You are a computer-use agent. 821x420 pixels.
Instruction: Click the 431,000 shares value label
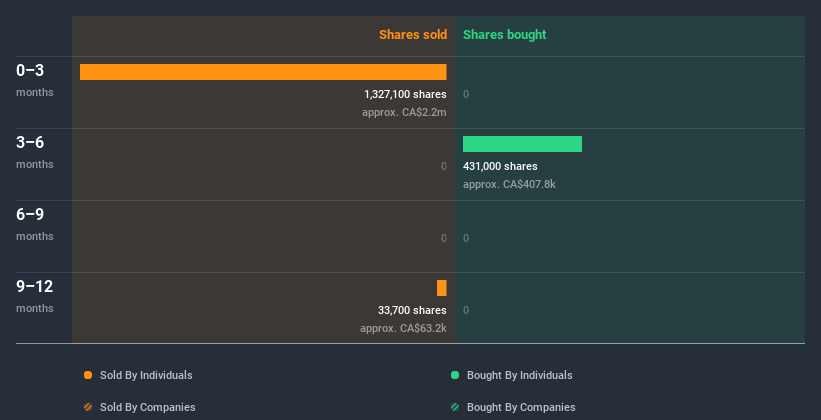click(x=500, y=166)
